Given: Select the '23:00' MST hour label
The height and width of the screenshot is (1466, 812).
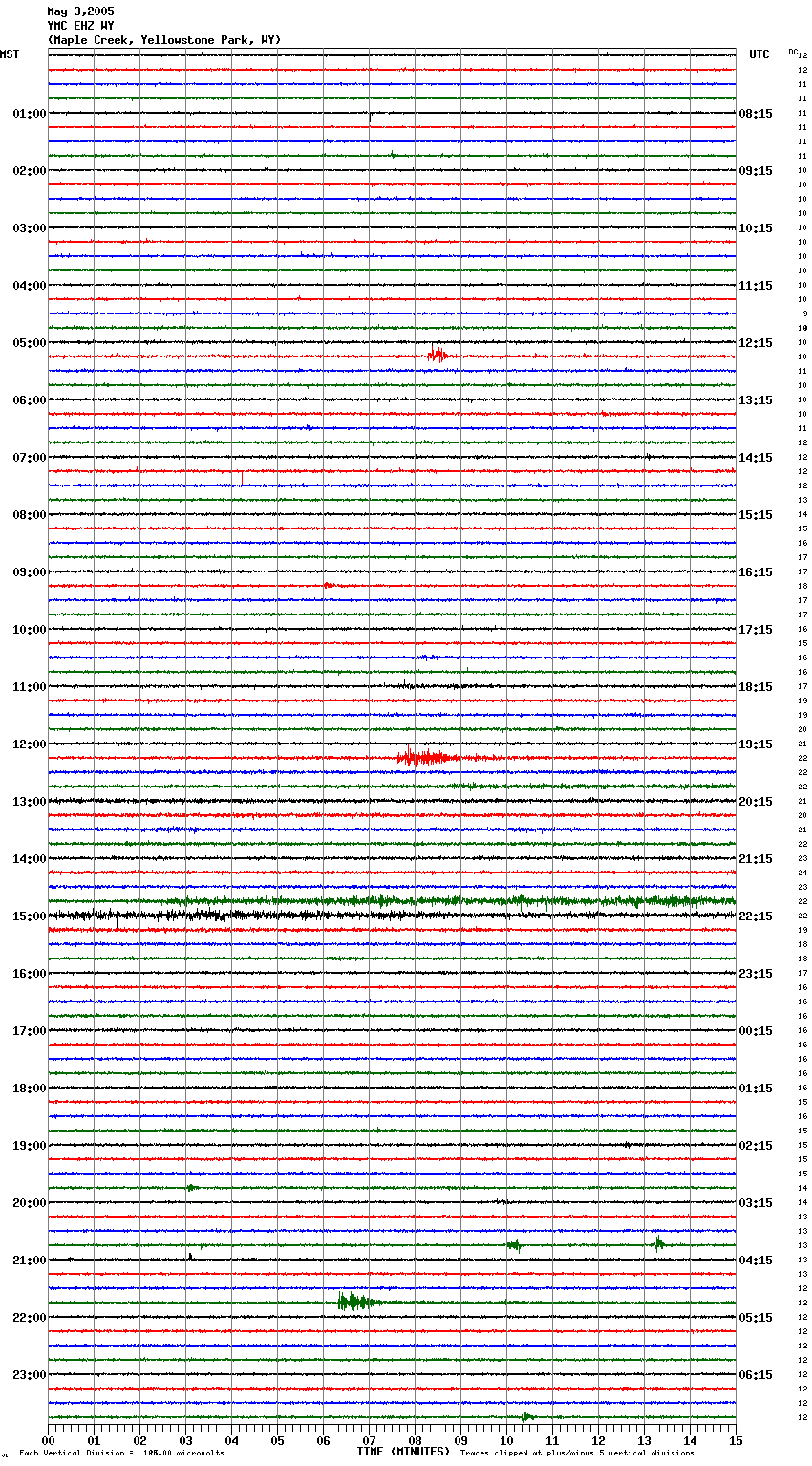Looking at the screenshot, I should pyautogui.click(x=30, y=1375).
